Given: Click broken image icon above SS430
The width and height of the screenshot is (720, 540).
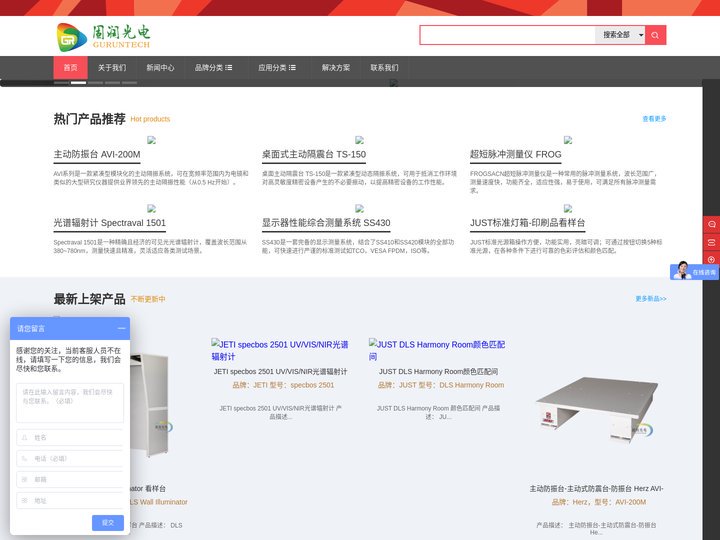Looking at the screenshot, I should 360,208.
